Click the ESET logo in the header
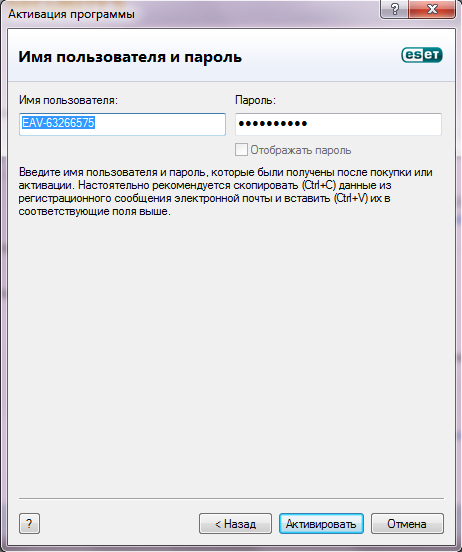 point(422,55)
